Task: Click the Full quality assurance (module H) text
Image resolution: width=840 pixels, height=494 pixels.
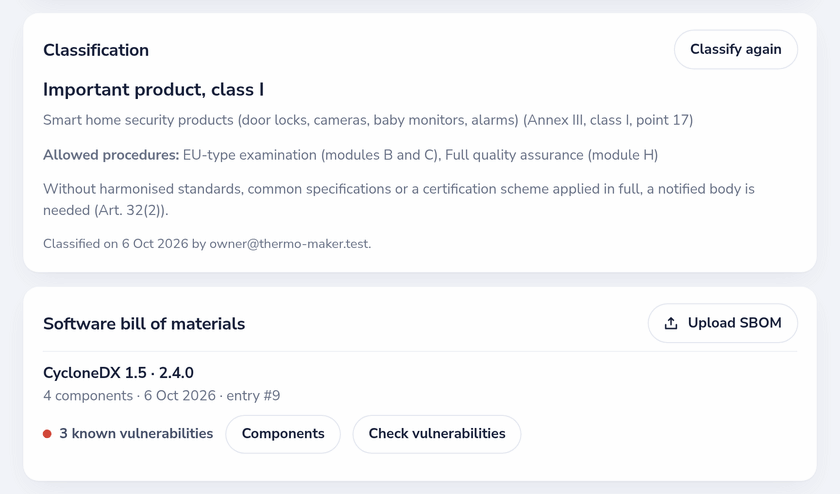Action: pos(551,155)
